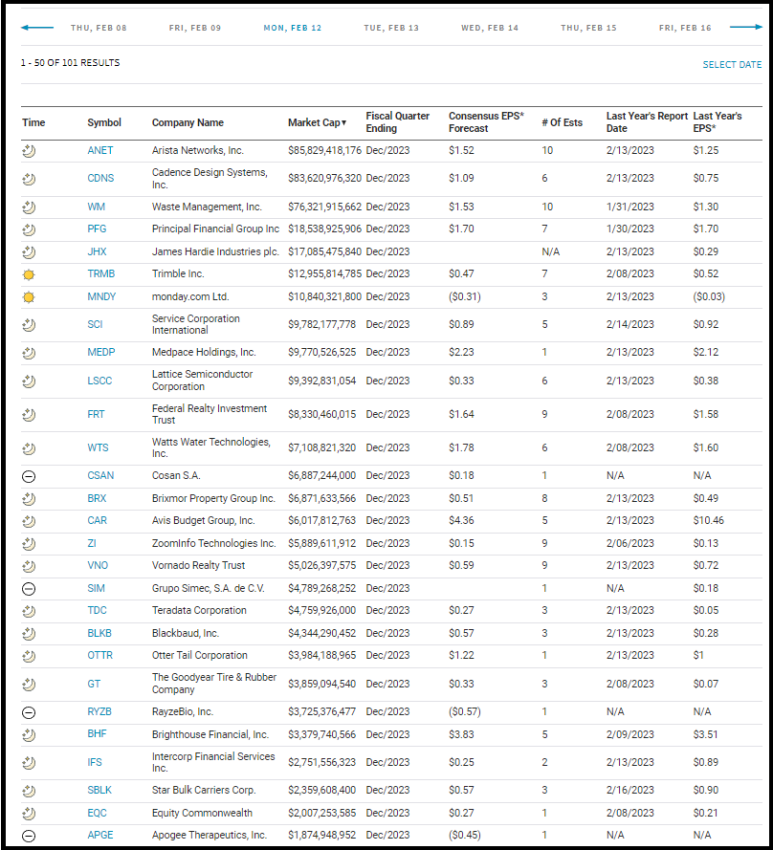773x850 pixels.
Task: Click 1 - 50 OF 101 RESULTS text
Action: click(x=70, y=63)
